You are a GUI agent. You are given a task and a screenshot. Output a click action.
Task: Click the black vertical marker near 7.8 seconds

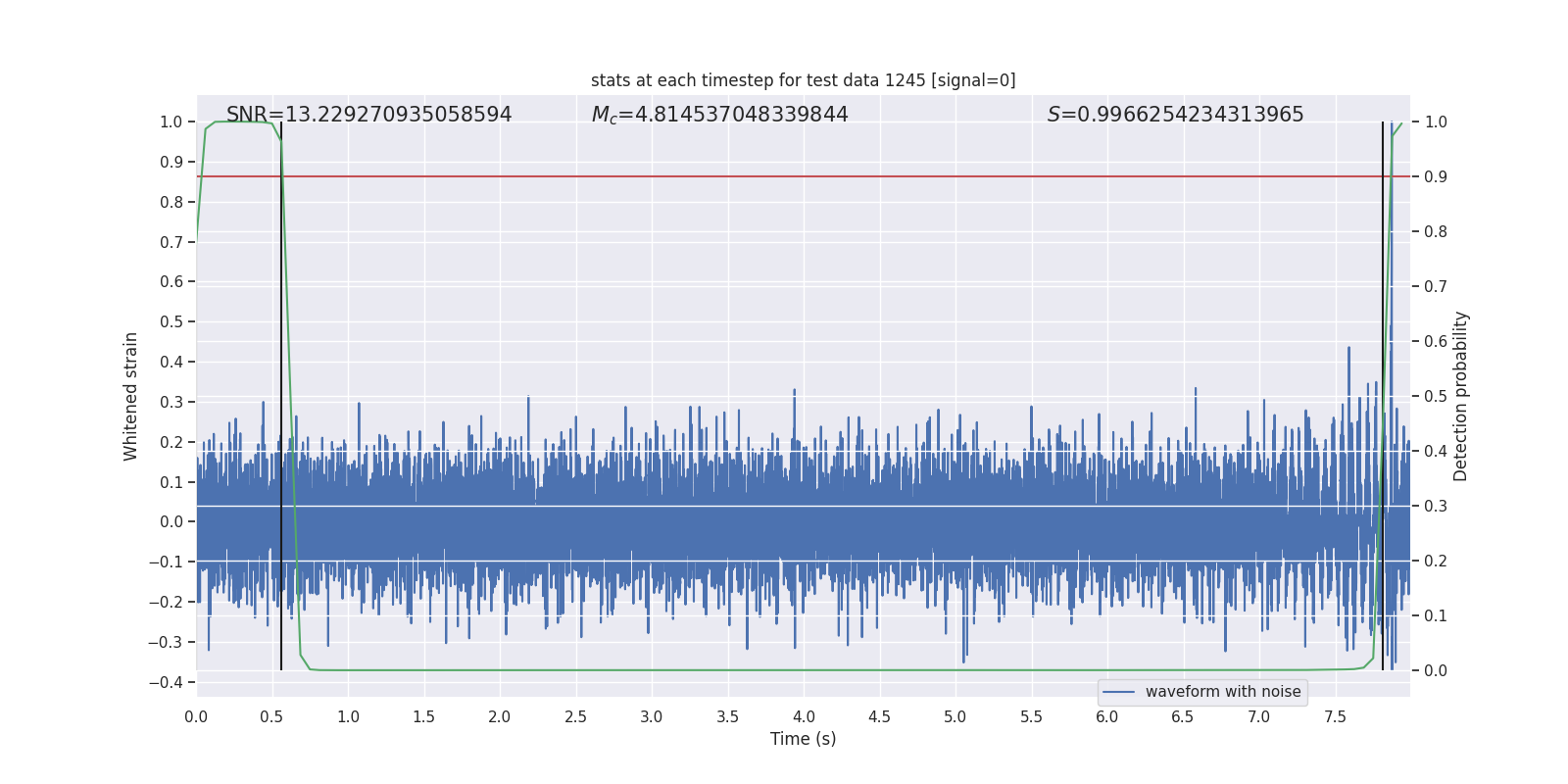pyautogui.click(x=1383, y=396)
